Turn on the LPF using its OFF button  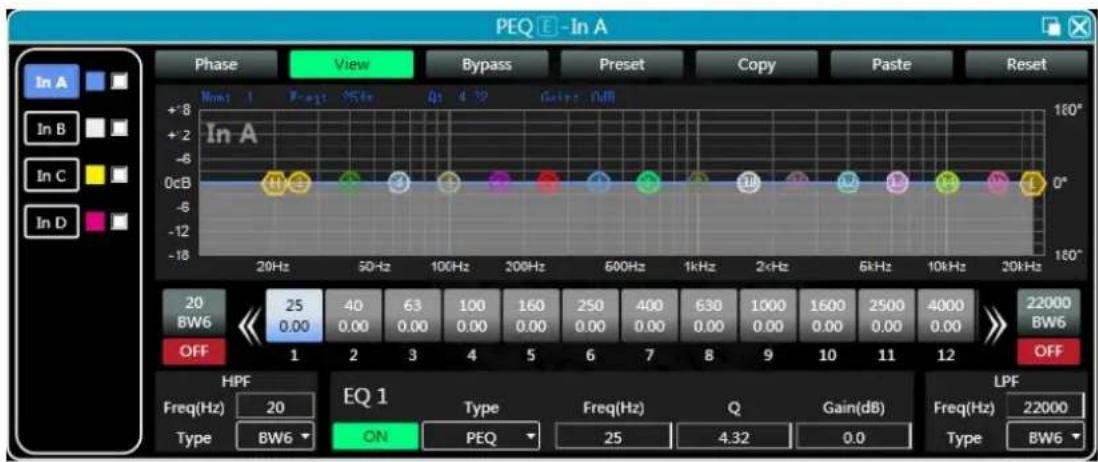[1048, 351]
